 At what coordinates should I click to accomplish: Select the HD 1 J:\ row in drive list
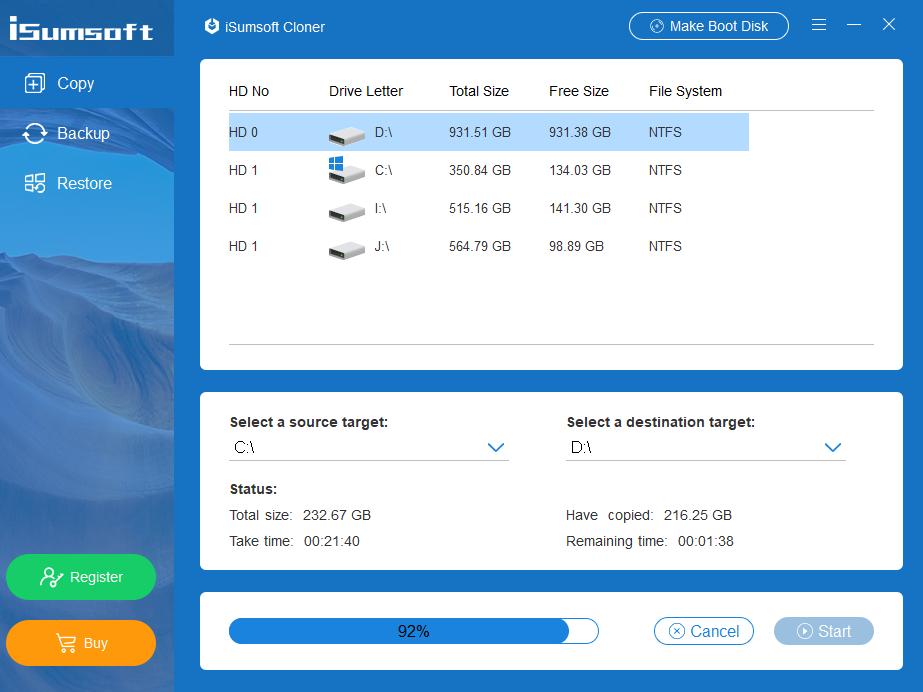pos(489,247)
